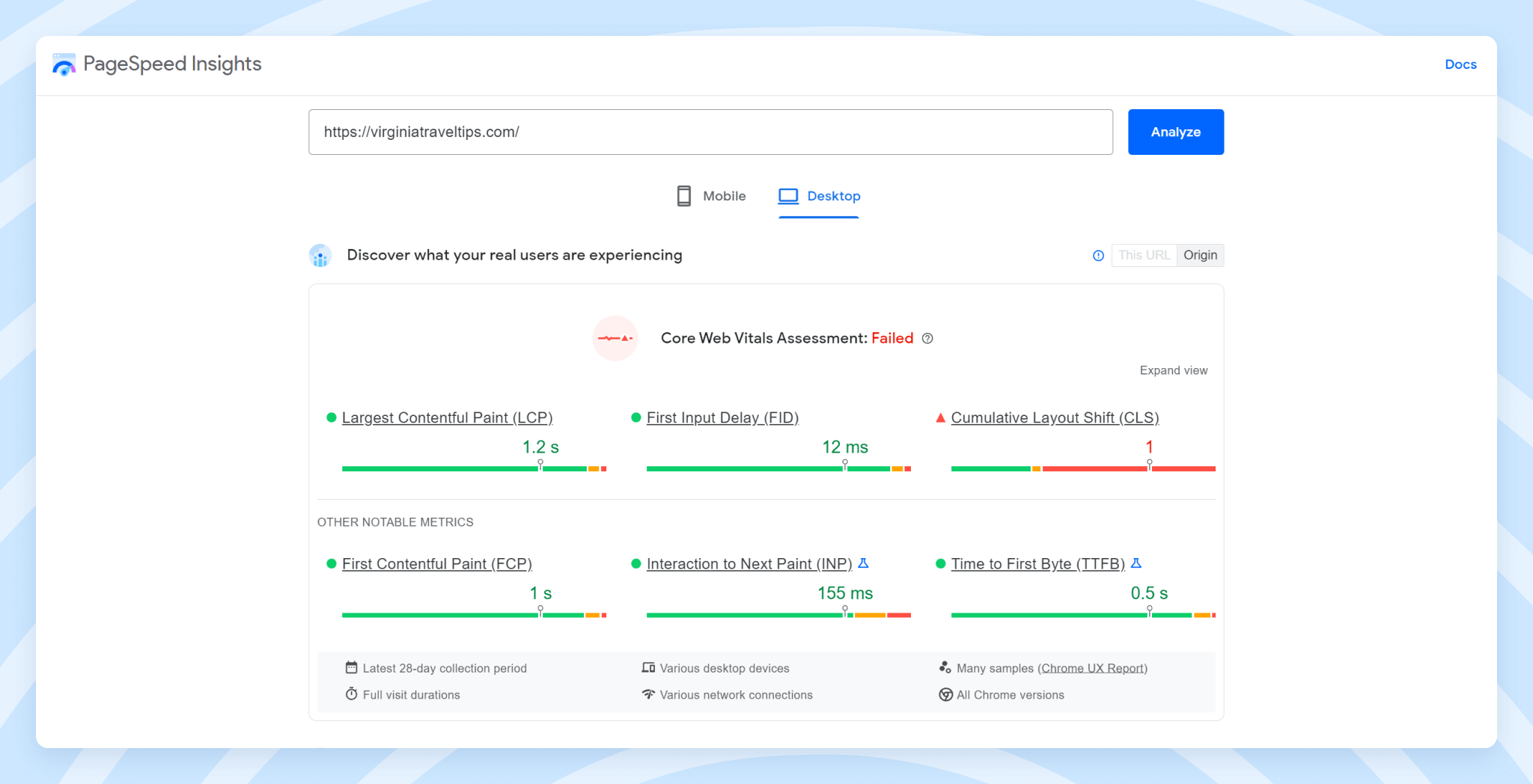Click the red triangle beside CLS

(941, 417)
